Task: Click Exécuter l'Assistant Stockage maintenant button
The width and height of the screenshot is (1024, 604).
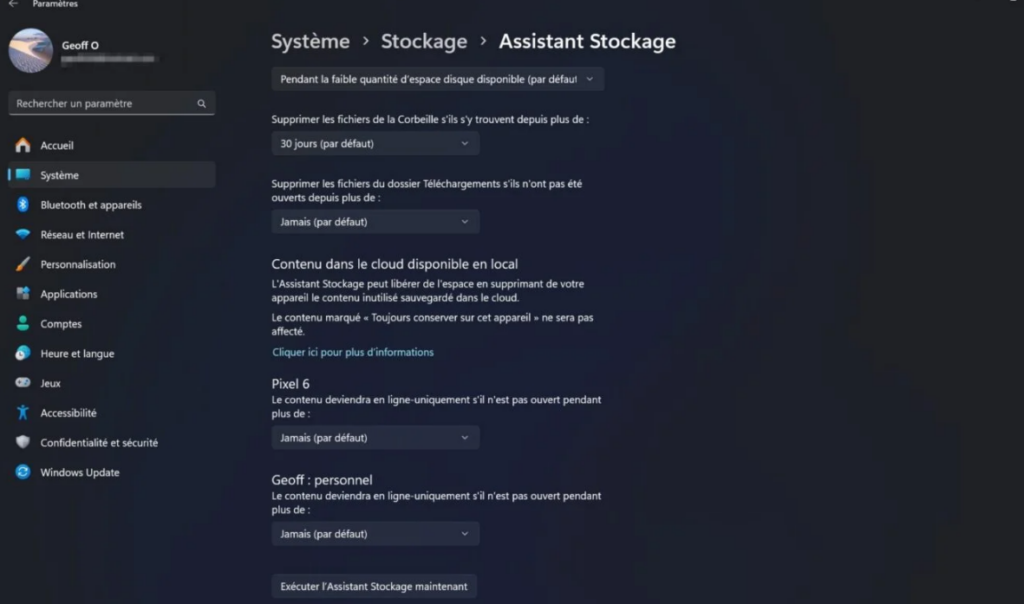Action: [374, 586]
